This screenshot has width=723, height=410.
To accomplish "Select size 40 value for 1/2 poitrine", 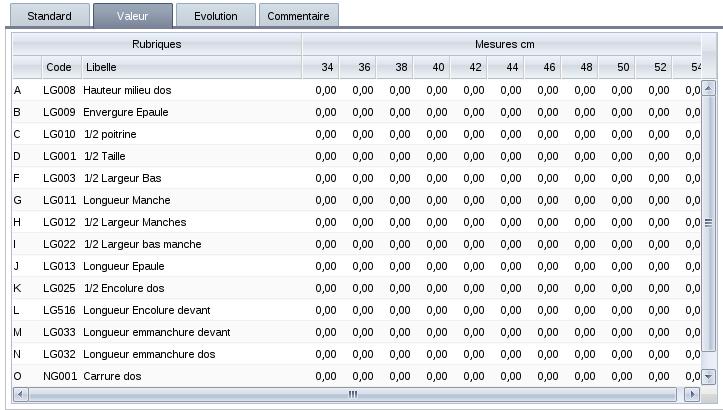I will (437, 134).
